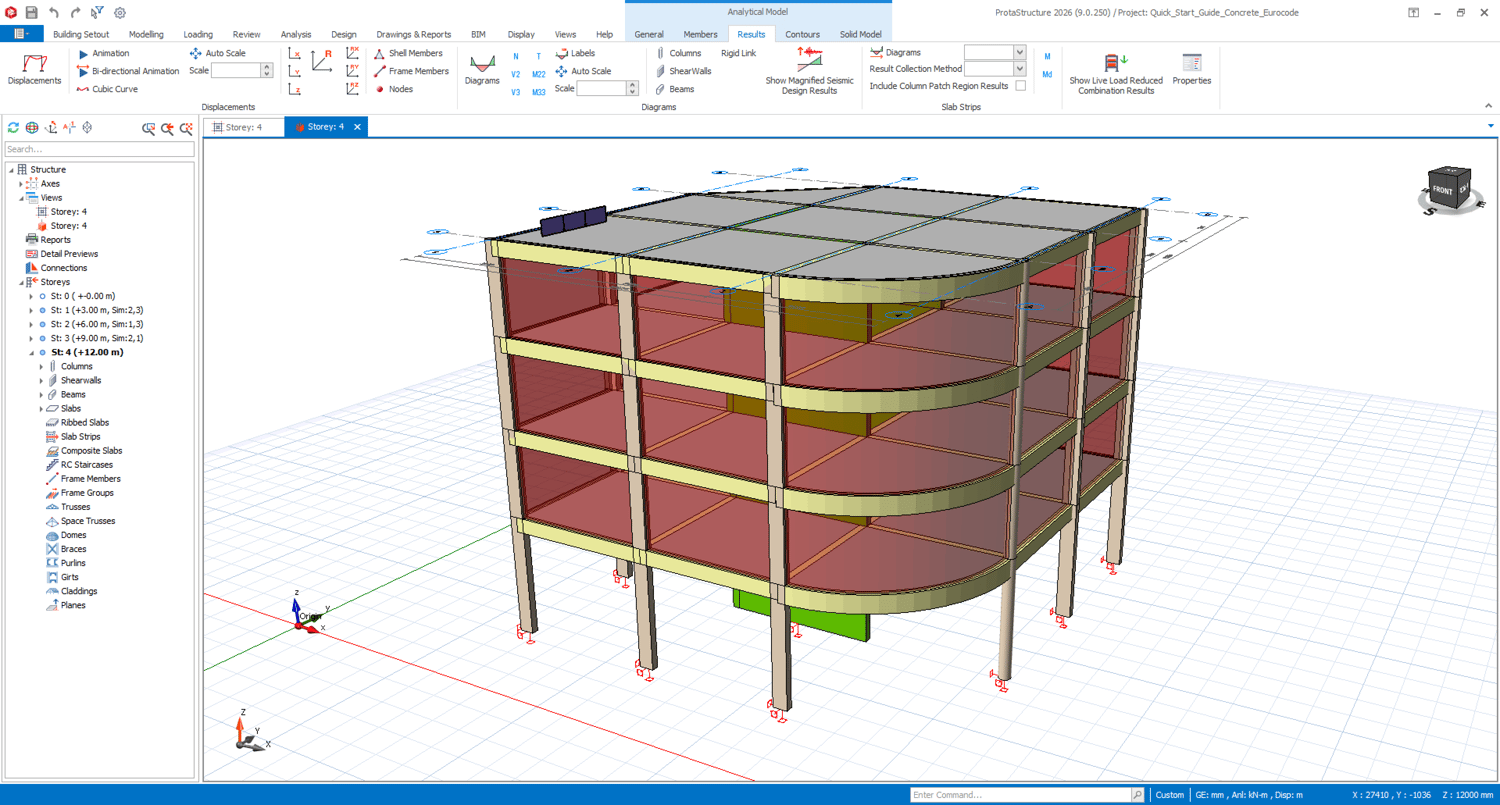Click the resultant R displacement axis icon
This screenshot has width=1500, height=805.
pyautogui.click(x=322, y=60)
